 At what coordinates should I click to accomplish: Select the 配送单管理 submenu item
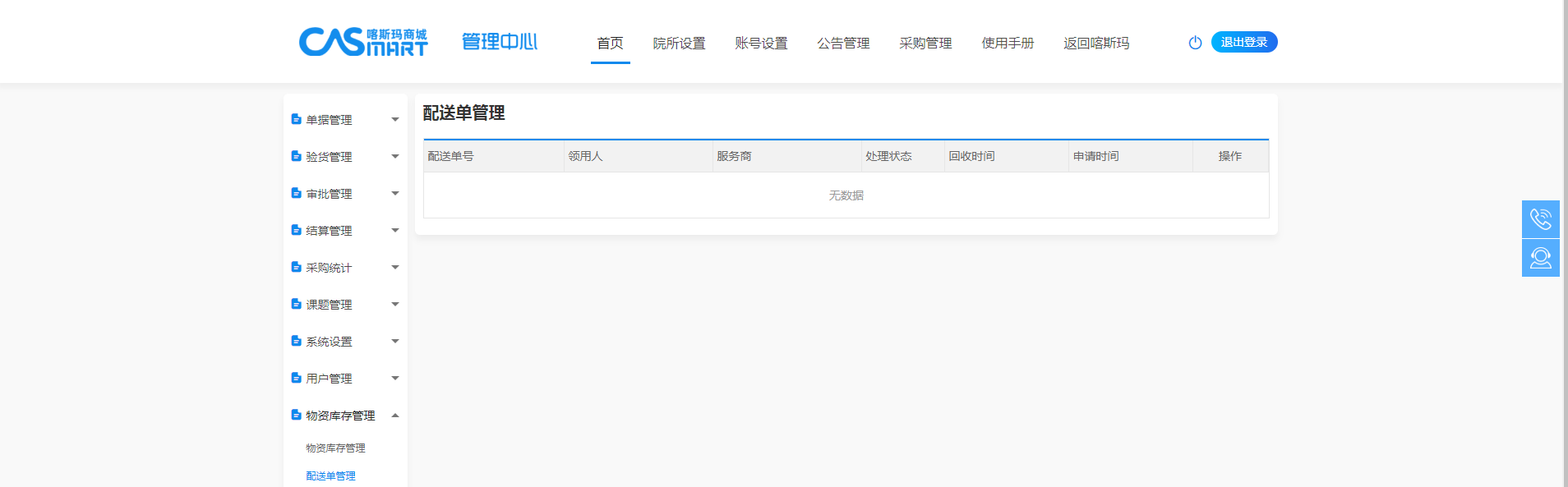tap(330, 476)
